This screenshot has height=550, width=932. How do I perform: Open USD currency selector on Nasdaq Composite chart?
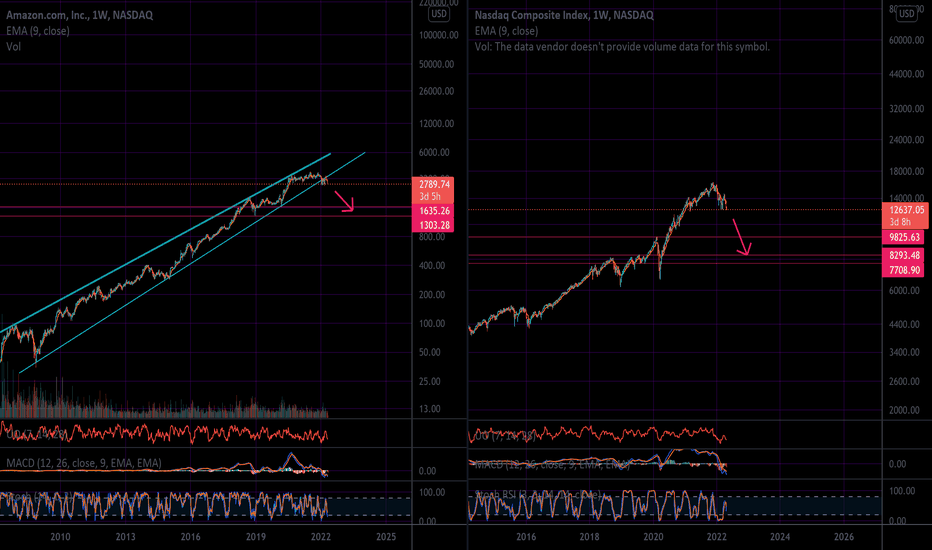[x=906, y=14]
